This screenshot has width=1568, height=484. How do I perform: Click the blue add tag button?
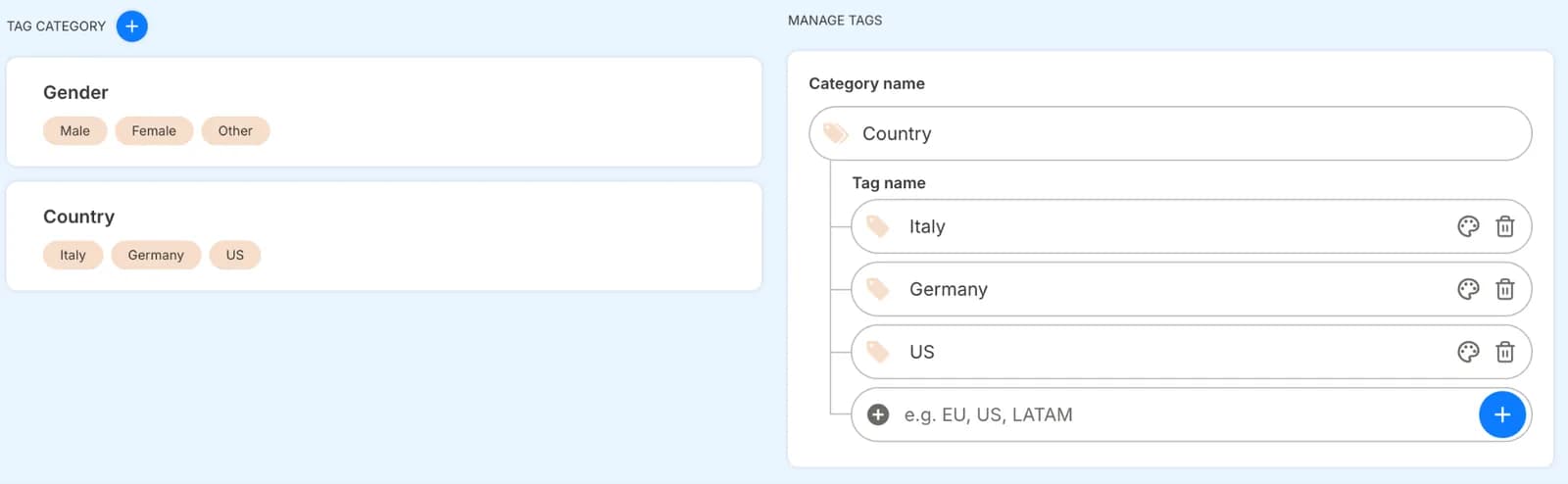1502,414
